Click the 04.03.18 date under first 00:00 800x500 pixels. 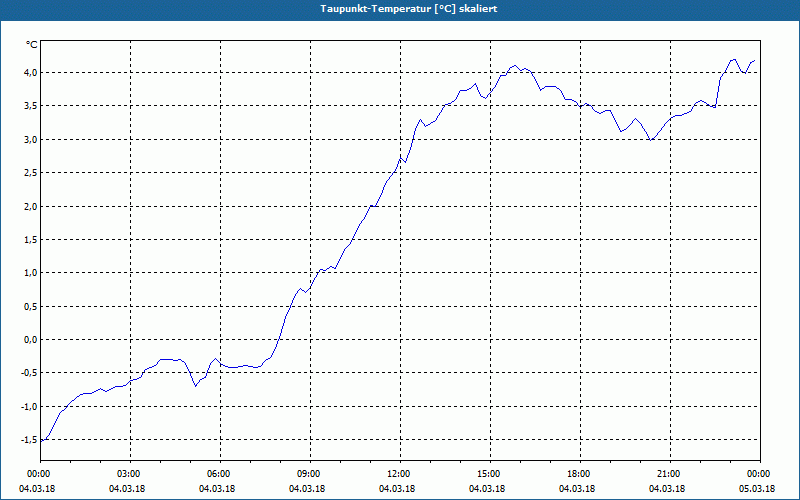(x=37, y=489)
